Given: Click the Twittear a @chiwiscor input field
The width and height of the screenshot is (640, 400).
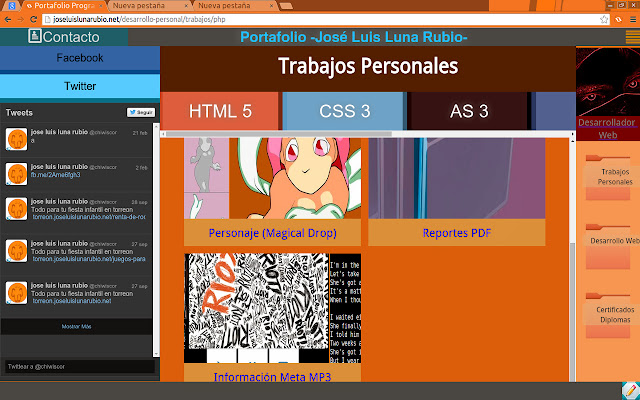Looking at the screenshot, I should [76, 367].
